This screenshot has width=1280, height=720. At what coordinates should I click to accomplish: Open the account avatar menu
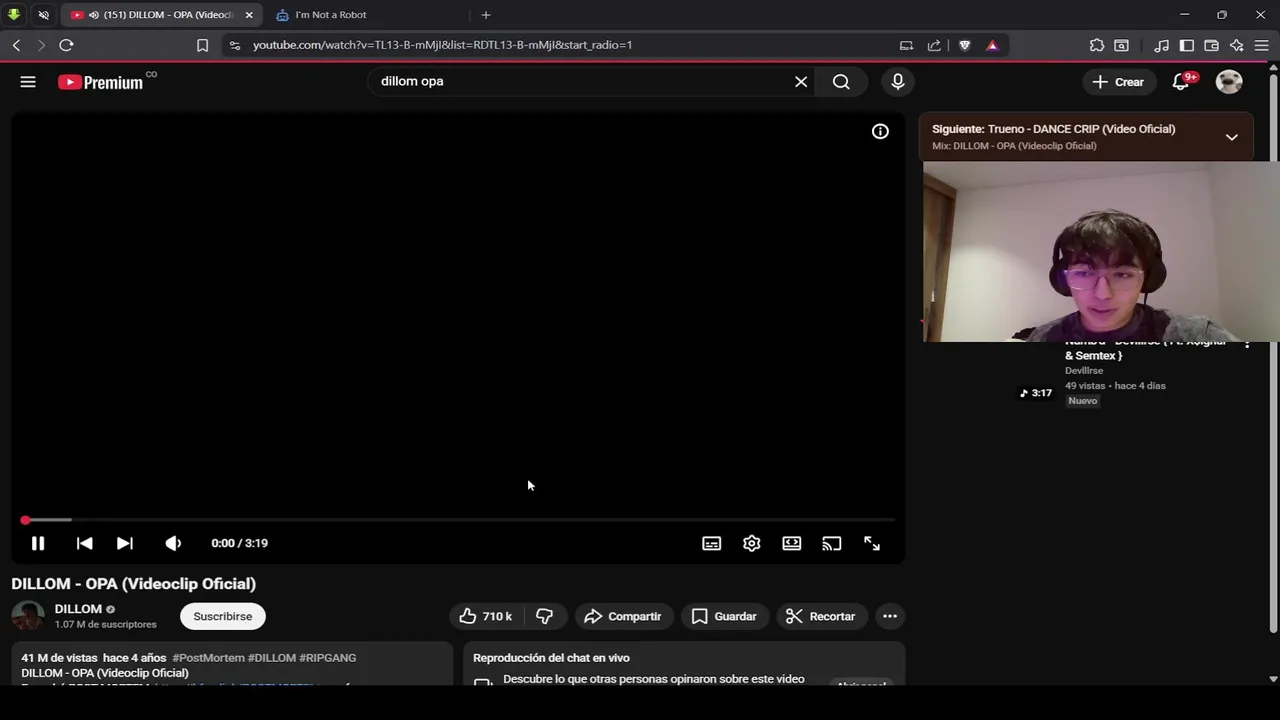[x=1229, y=82]
